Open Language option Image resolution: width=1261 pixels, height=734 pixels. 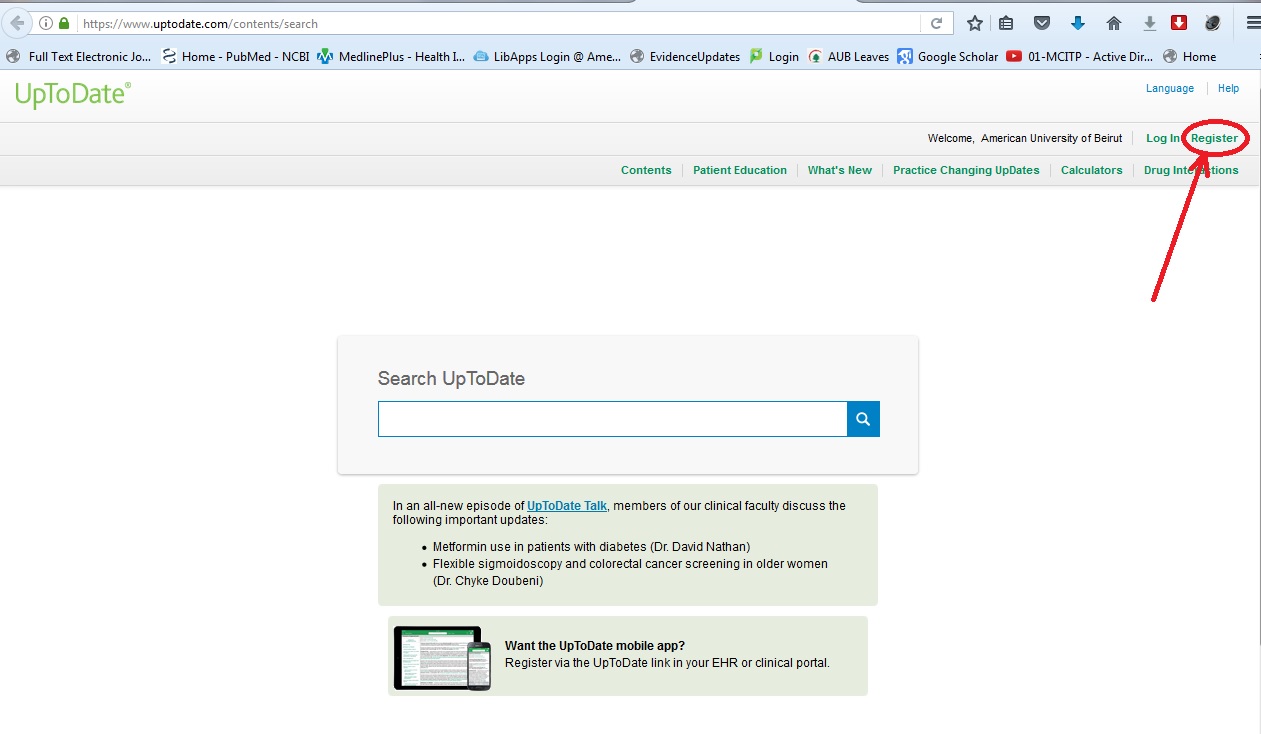[x=1170, y=88]
